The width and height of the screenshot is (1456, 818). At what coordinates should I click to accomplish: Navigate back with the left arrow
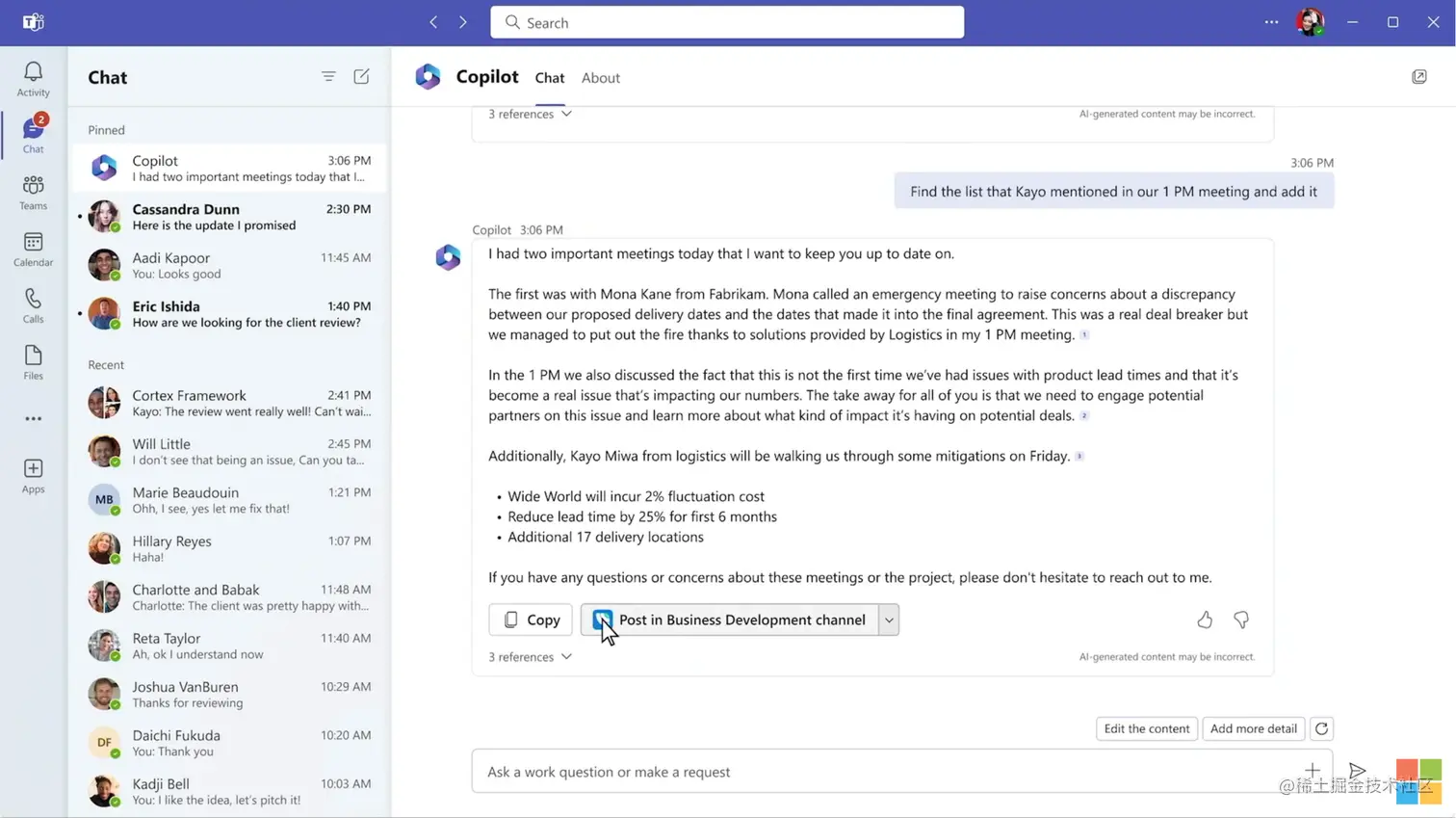click(433, 22)
